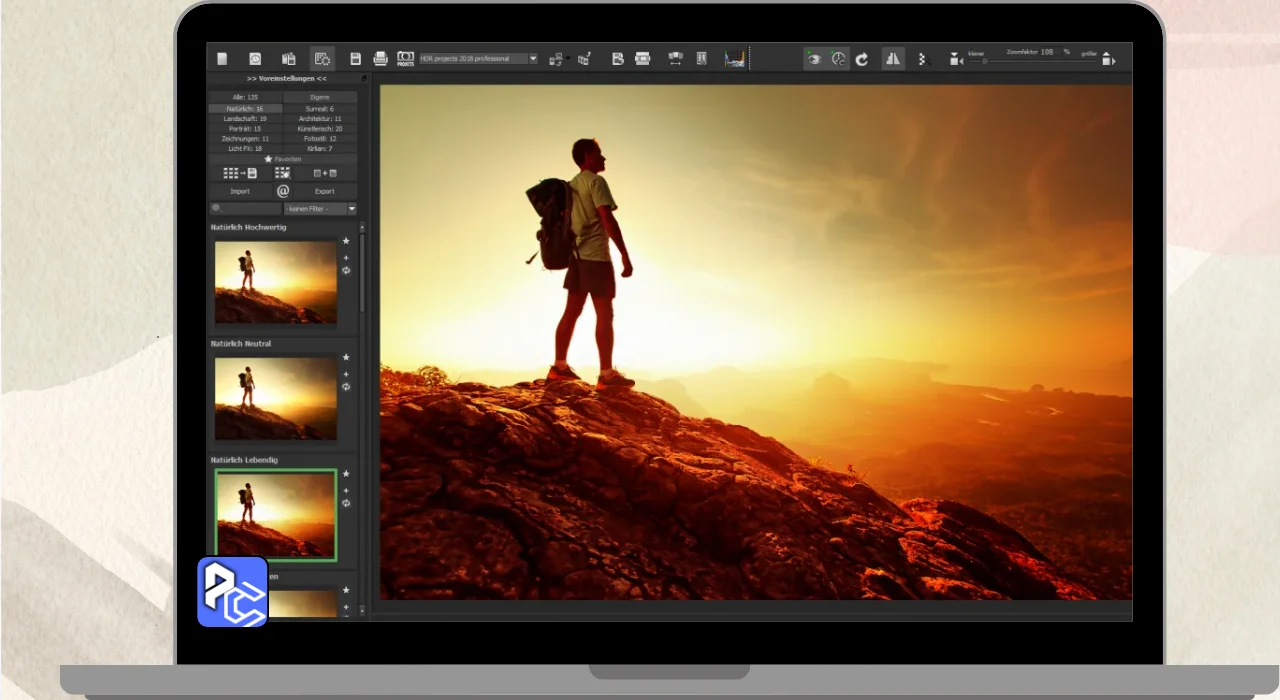Toggle the eye preview icon in toolbar

pos(815,59)
